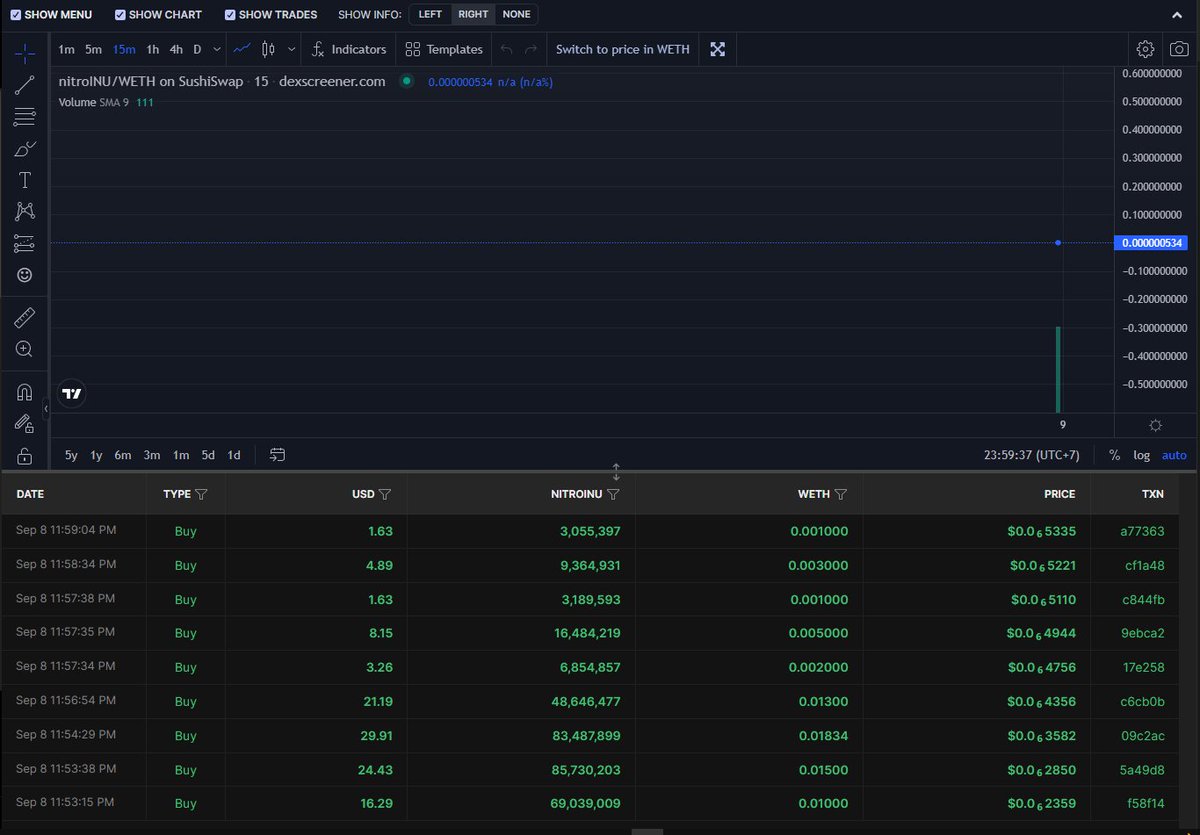Select the ruler measure tool
The width and height of the screenshot is (1200, 835).
coord(25,318)
